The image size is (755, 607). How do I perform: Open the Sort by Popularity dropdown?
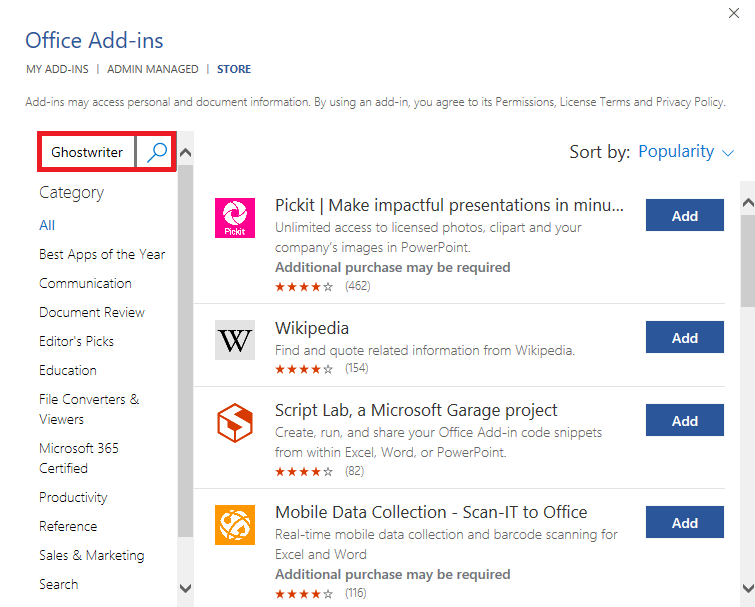(x=686, y=152)
